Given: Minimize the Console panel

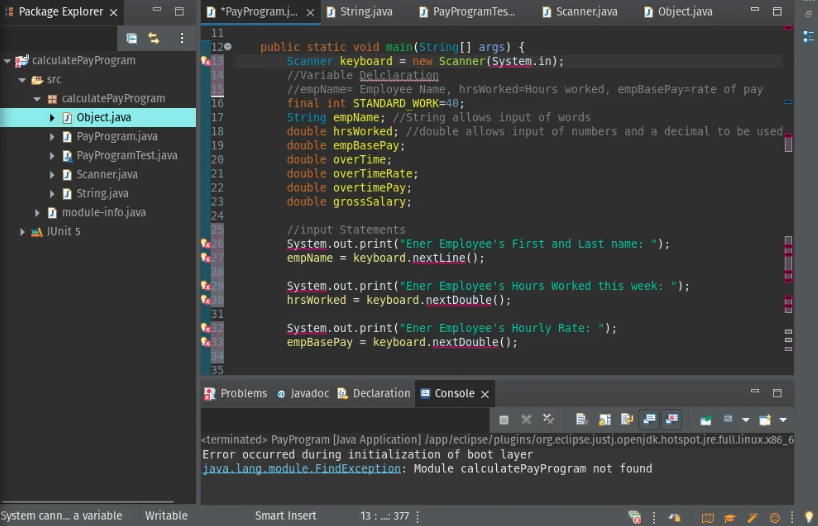Looking at the screenshot, I should (x=754, y=391).
